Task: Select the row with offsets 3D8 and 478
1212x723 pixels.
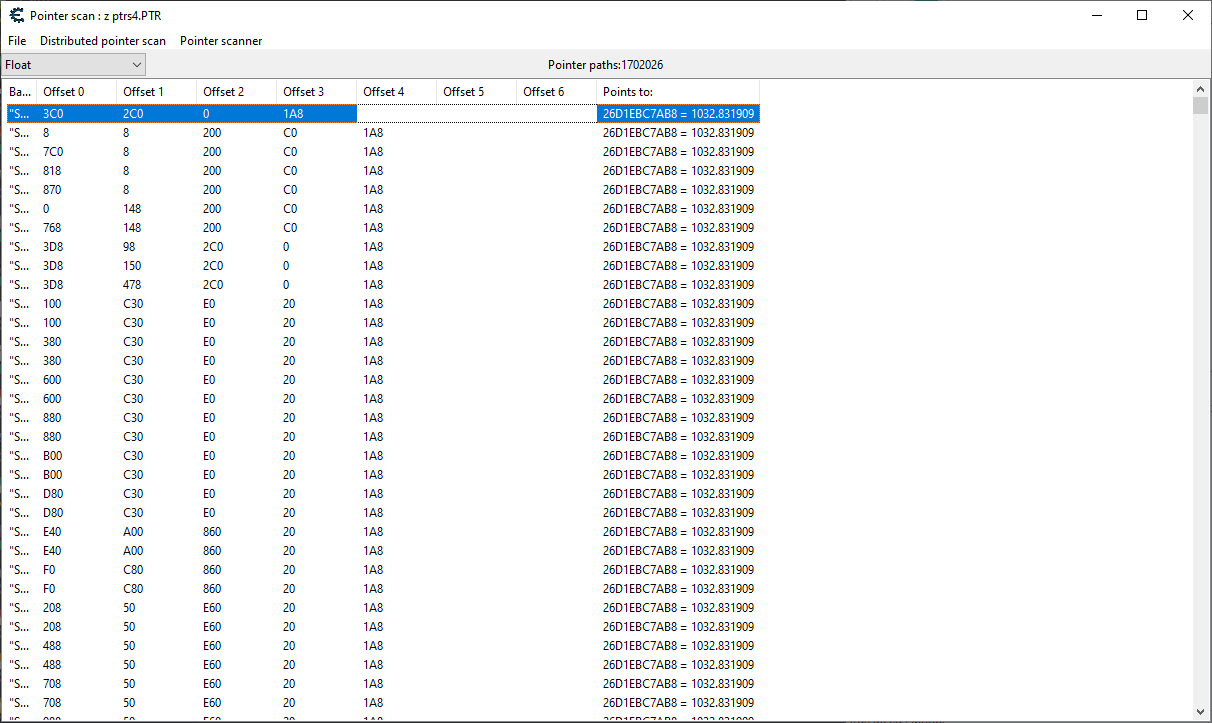Action: pos(300,285)
